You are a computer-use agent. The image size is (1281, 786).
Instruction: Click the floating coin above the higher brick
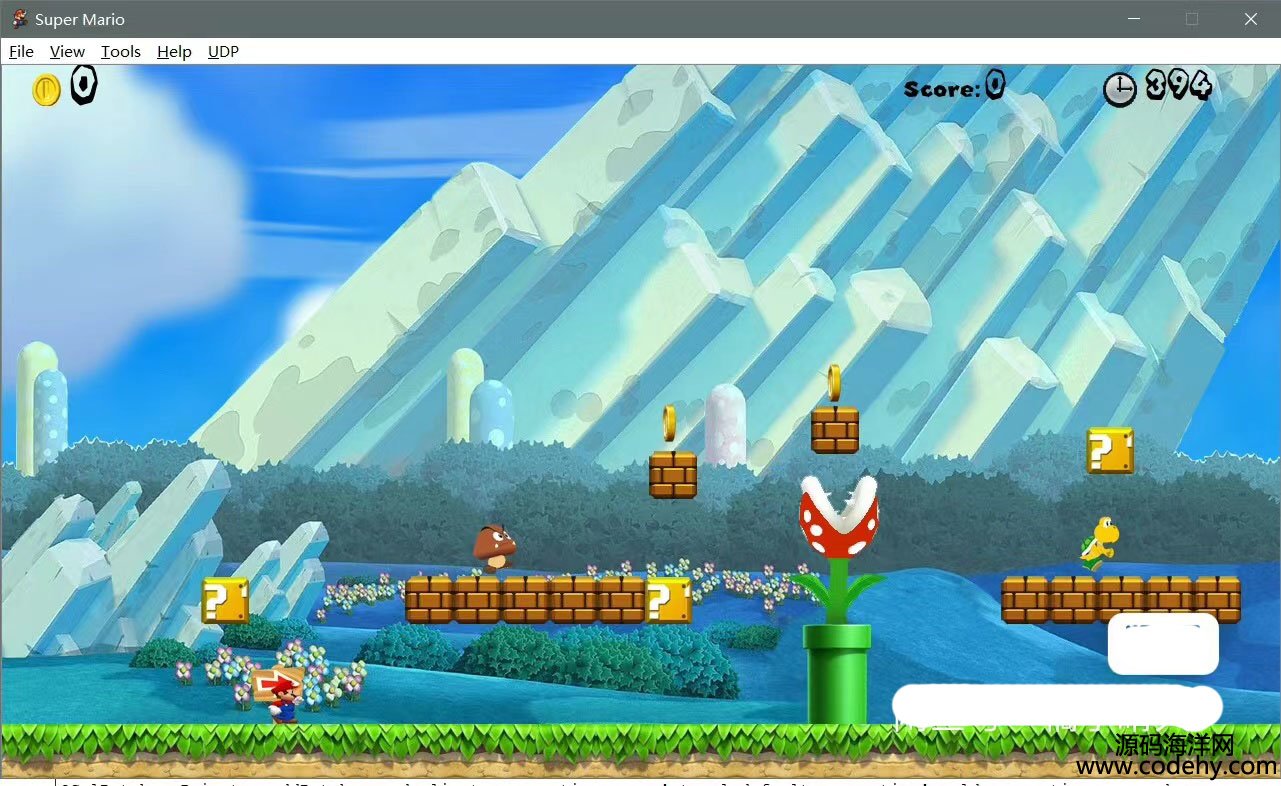(834, 383)
